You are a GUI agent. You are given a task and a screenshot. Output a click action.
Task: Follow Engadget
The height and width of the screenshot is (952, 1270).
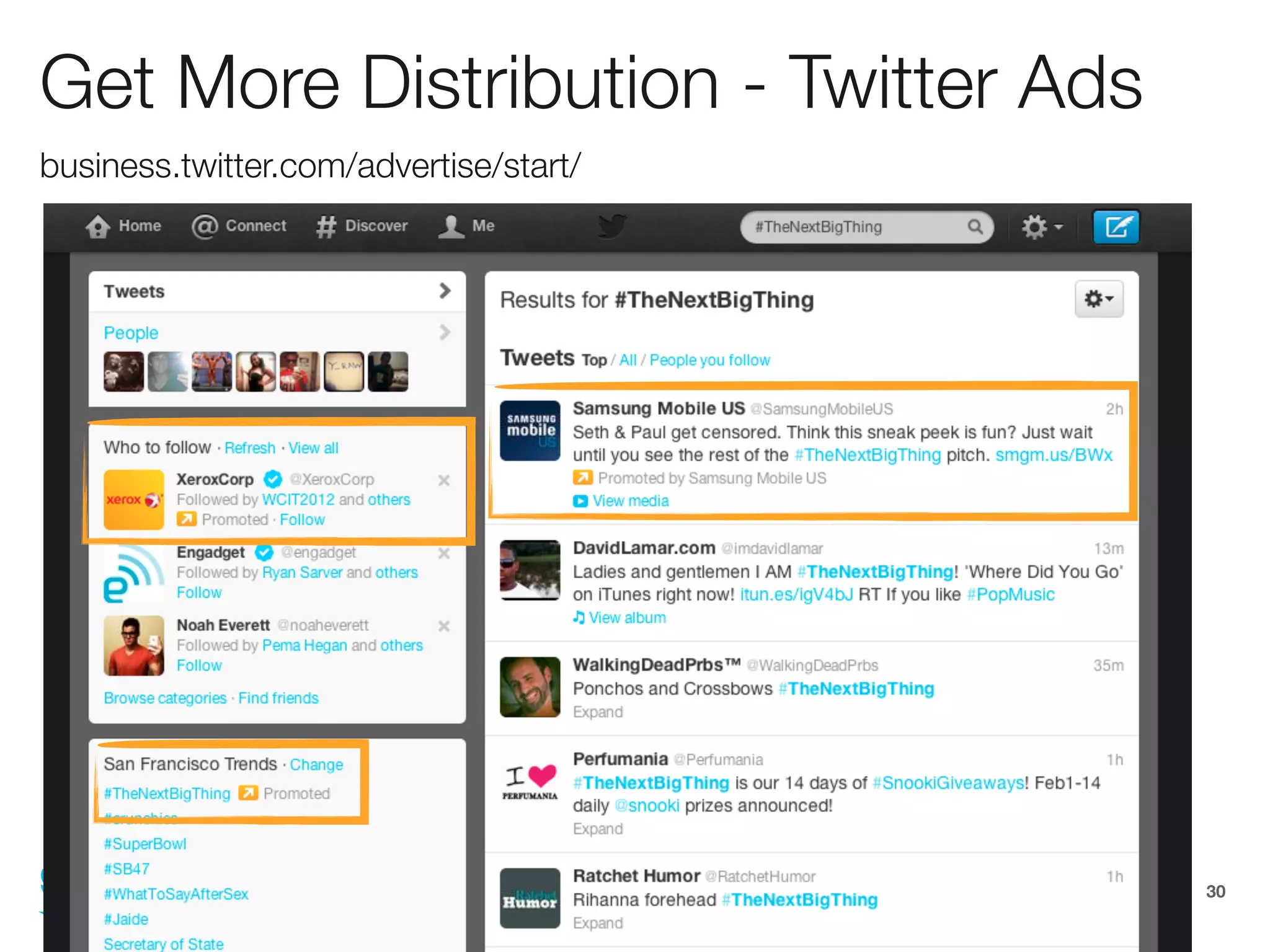(199, 593)
